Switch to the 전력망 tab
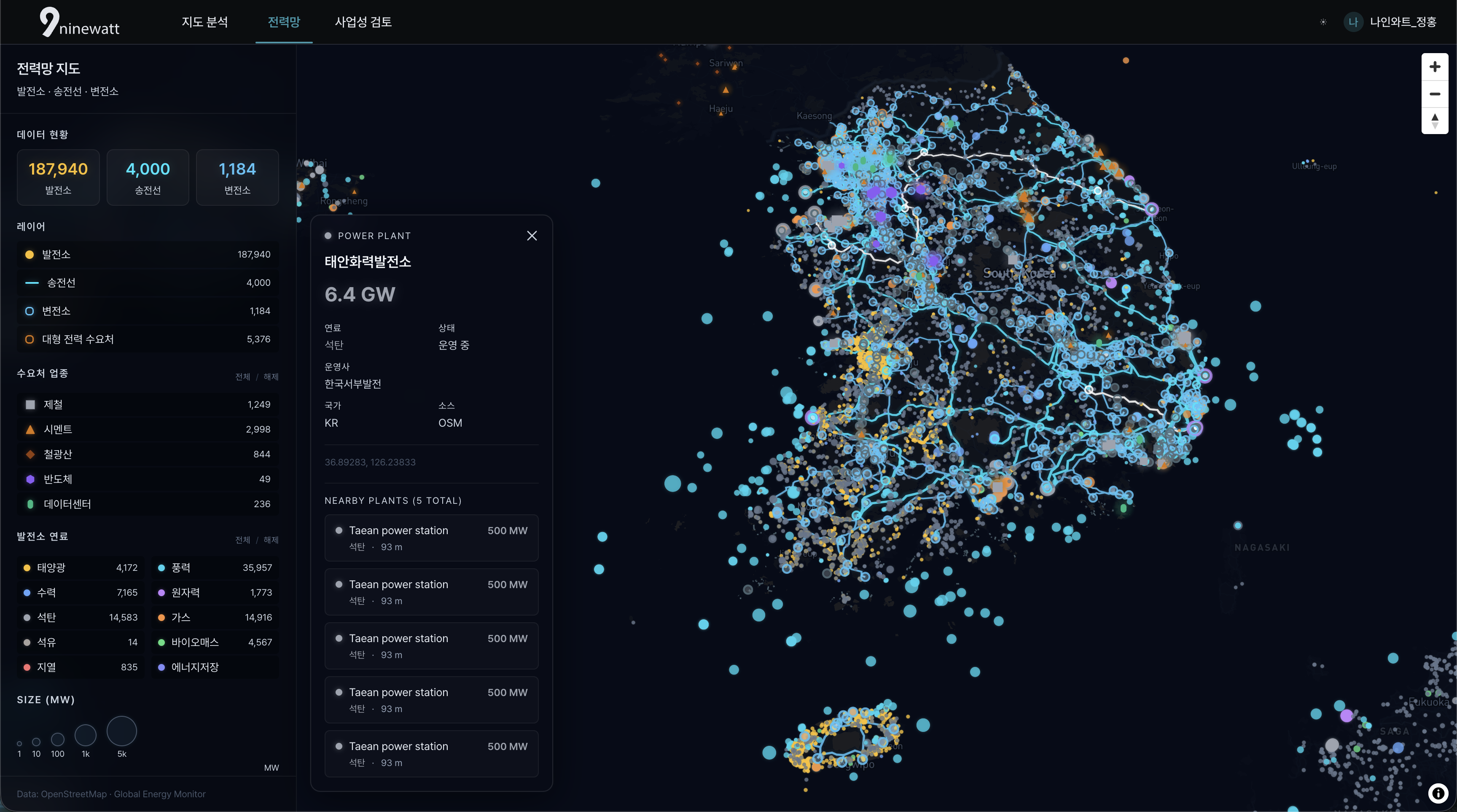Image resolution: width=1457 pixels, height=812 pixels. pyautogui.click(x=284, y=22)
